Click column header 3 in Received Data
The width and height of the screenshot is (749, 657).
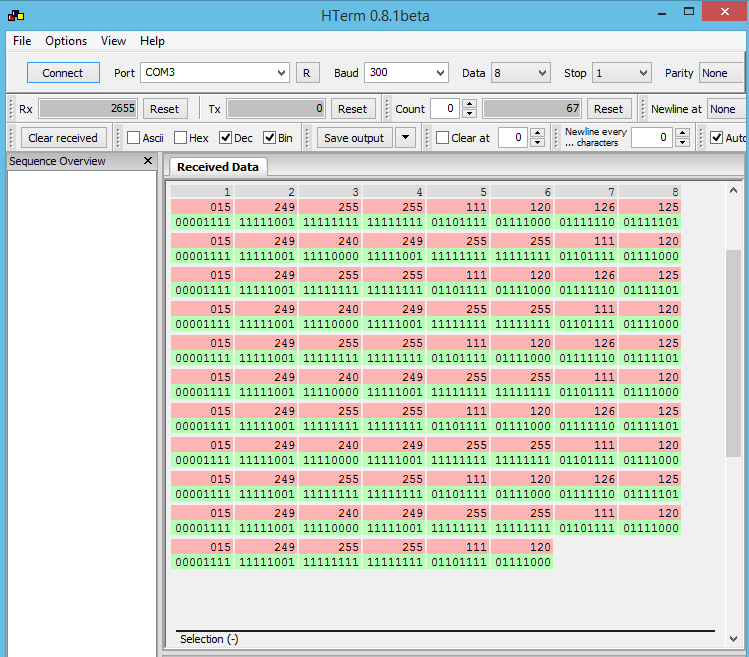[x=330, y=192]
